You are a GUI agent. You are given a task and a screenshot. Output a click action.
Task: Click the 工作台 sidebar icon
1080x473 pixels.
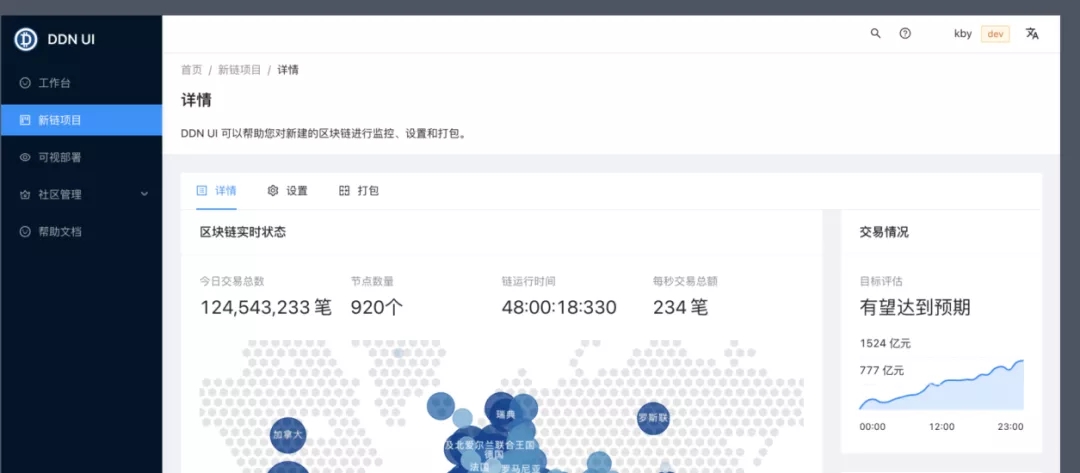pyautogui.click(x=25, y=83)
